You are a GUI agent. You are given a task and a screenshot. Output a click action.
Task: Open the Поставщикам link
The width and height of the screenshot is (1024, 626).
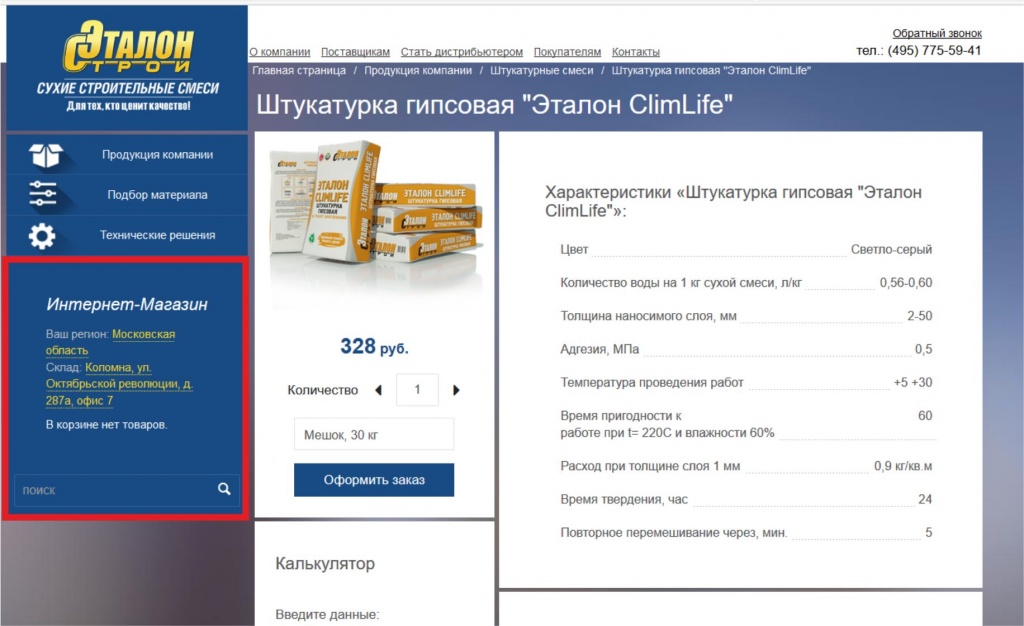(355, 52)
